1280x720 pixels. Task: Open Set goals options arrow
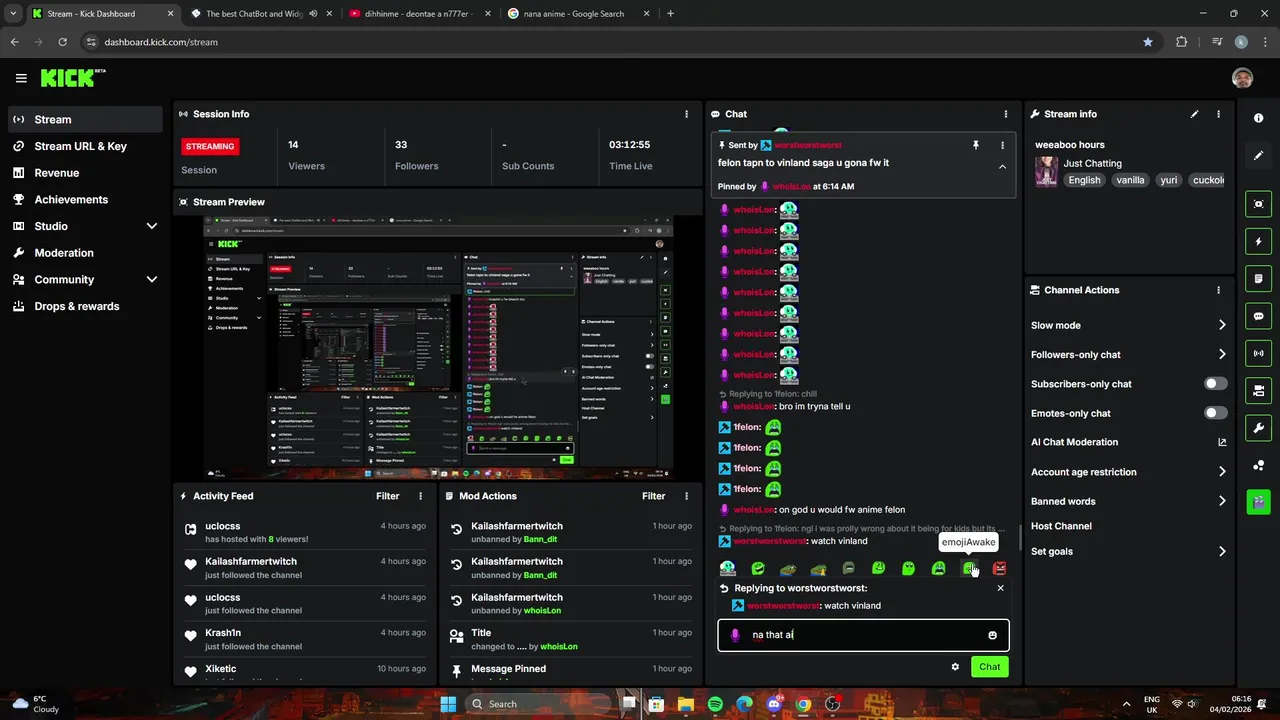(1222, 551)
